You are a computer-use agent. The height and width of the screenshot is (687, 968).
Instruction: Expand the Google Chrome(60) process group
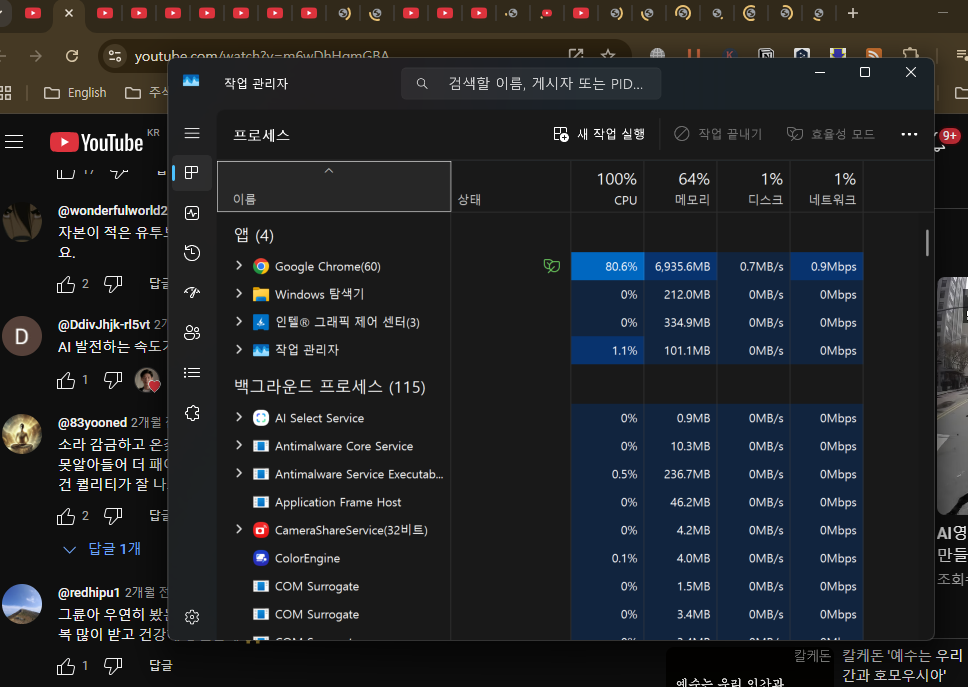tap(239, 265)
